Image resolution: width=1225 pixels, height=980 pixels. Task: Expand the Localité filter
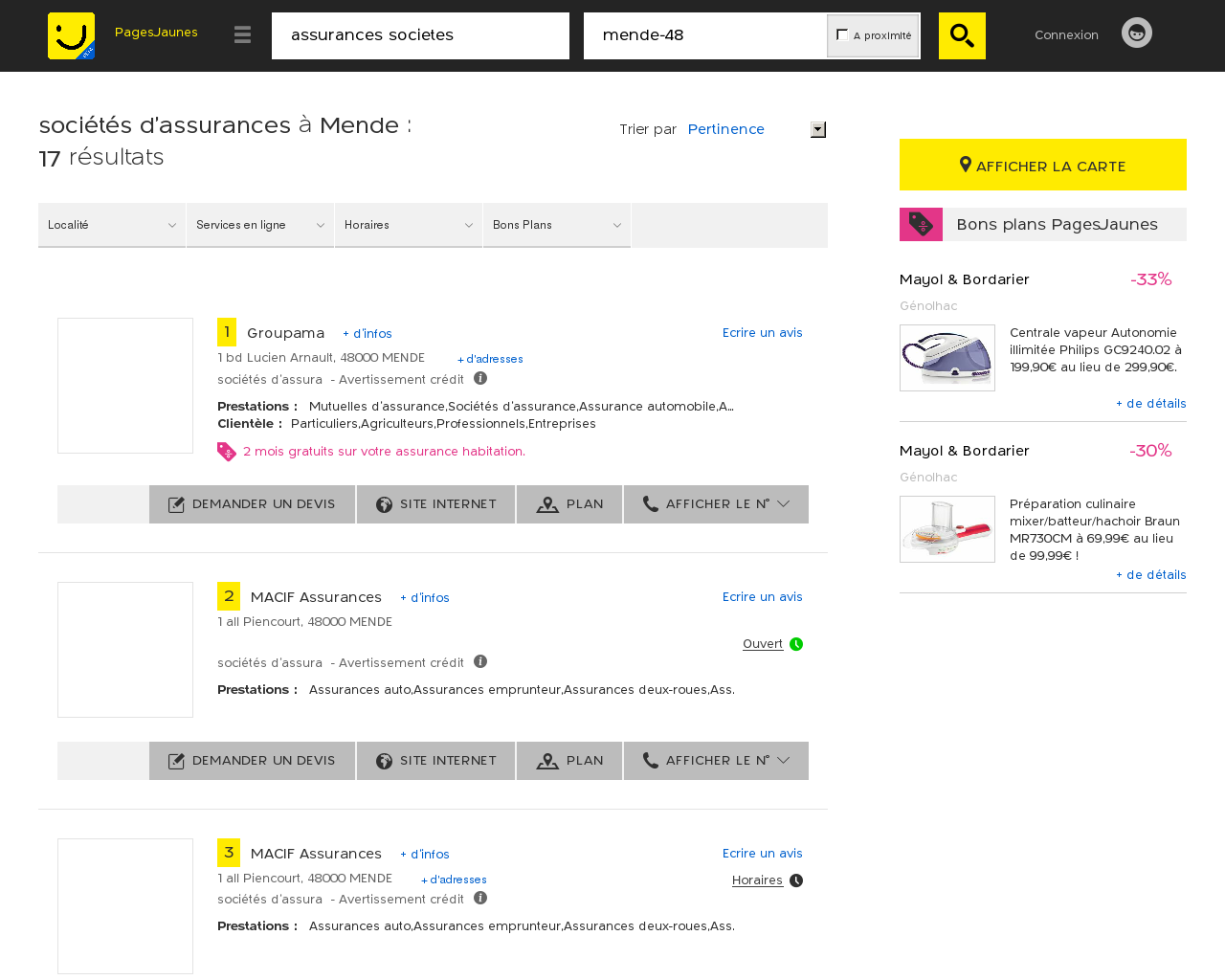click(112, 225)
